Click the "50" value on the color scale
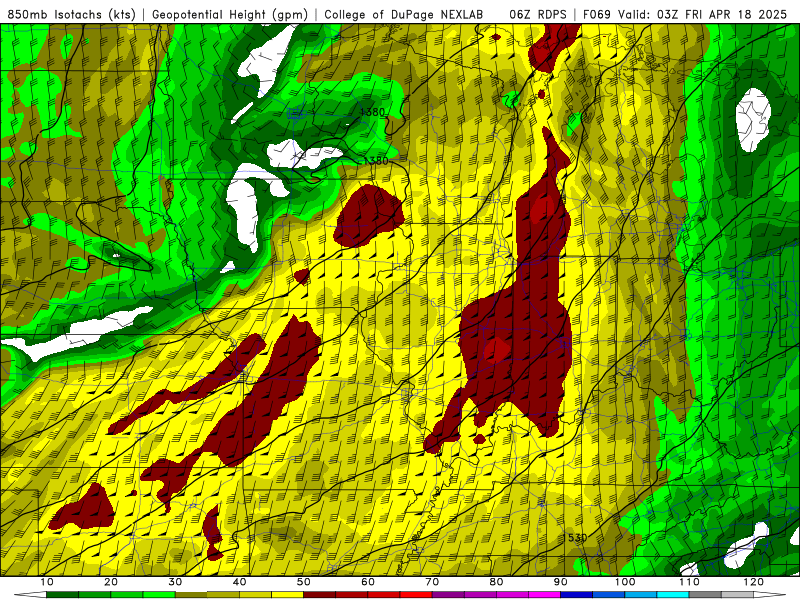This screenshot has width=800, height=600. [304, 582]
